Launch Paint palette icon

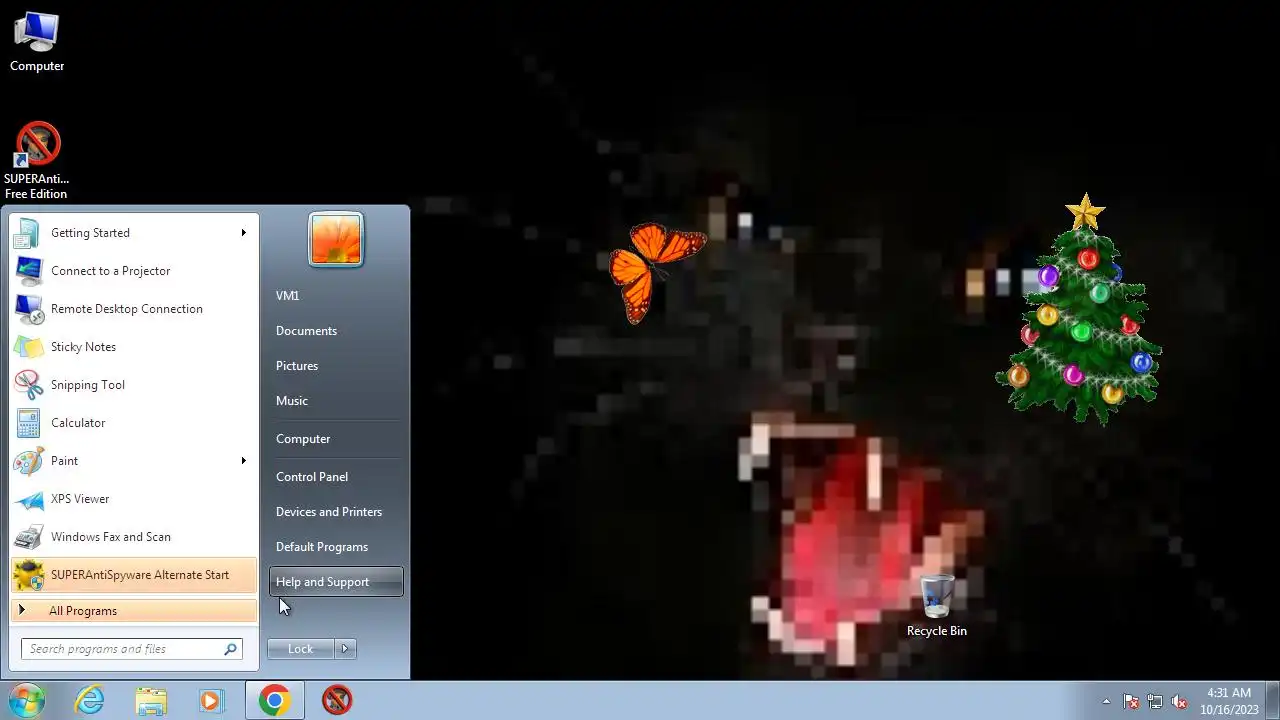click(x=28, y=461)
